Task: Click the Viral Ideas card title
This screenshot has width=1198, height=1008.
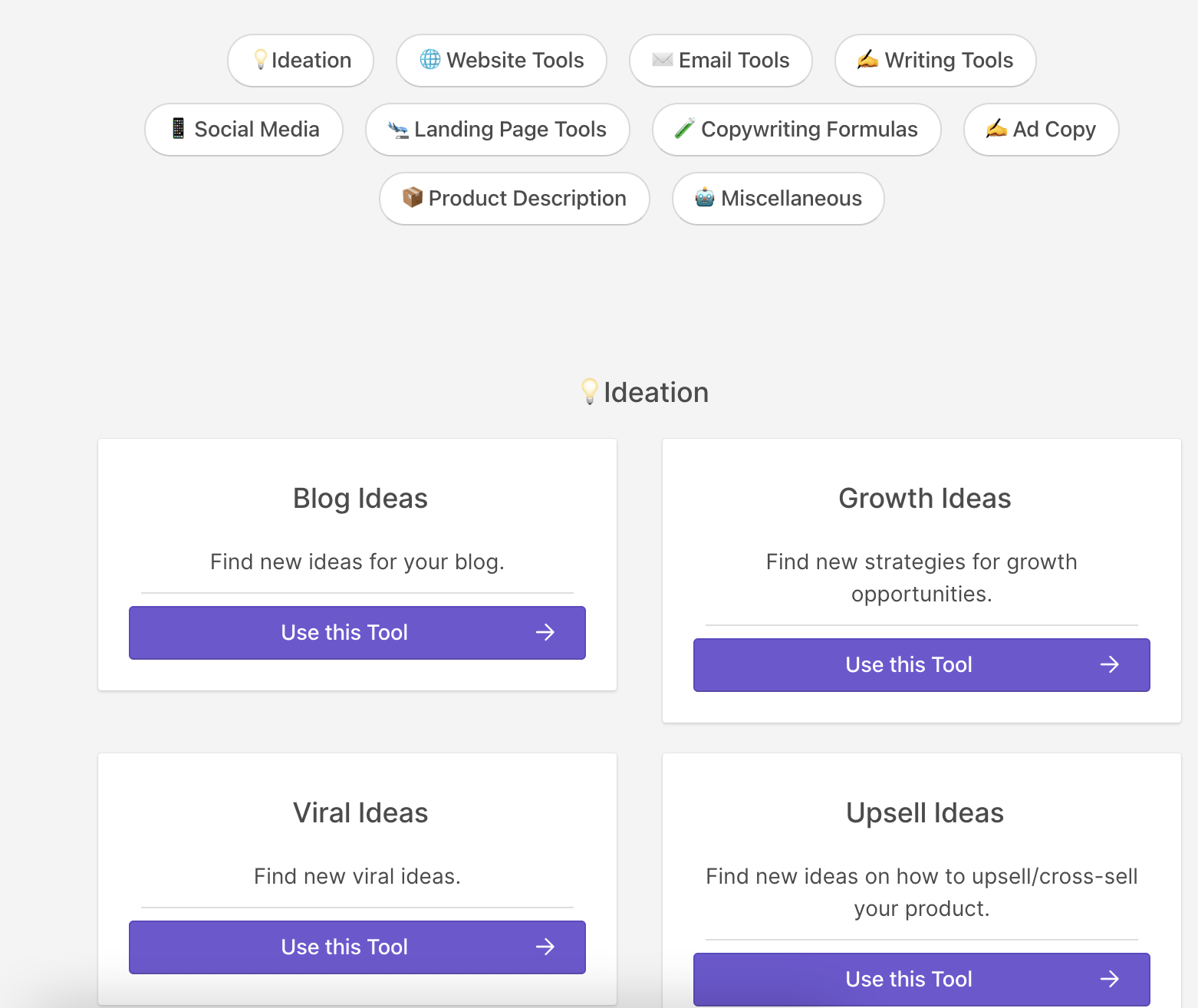Action: coord(360,813)
